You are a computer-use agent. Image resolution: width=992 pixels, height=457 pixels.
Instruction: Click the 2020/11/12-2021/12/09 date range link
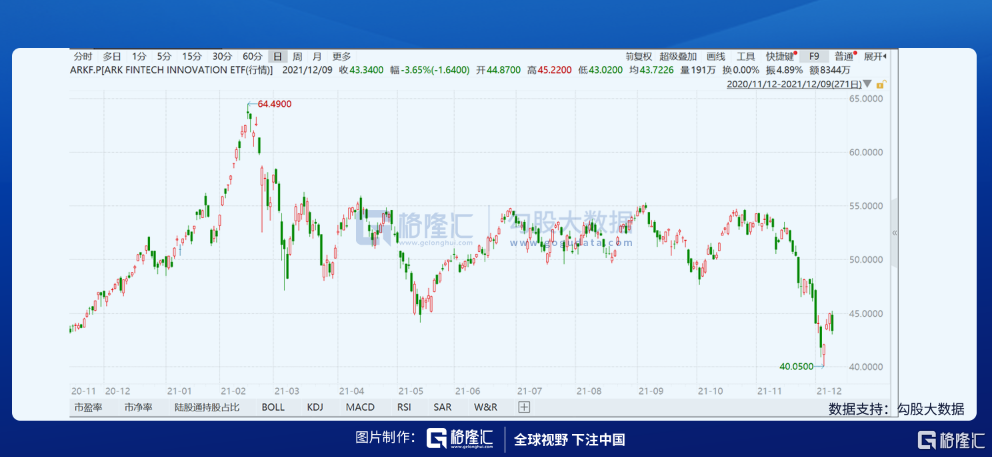795,86
